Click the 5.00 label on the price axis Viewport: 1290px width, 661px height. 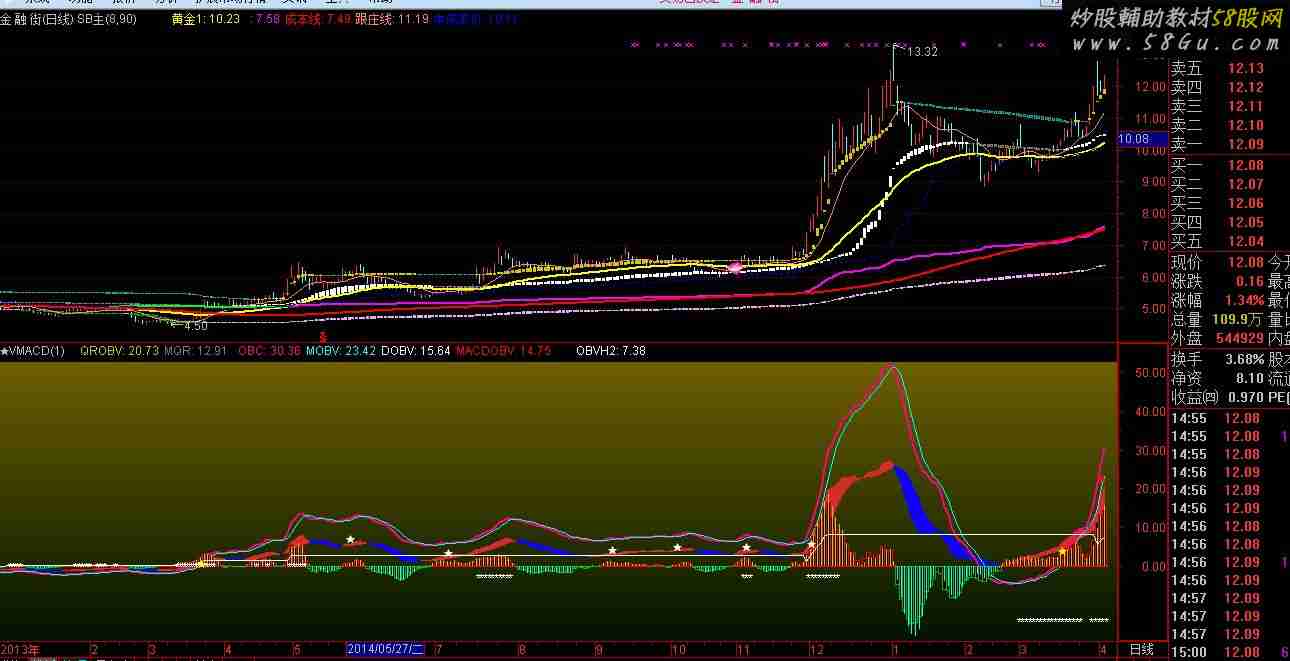click(x=1155, y=309)
